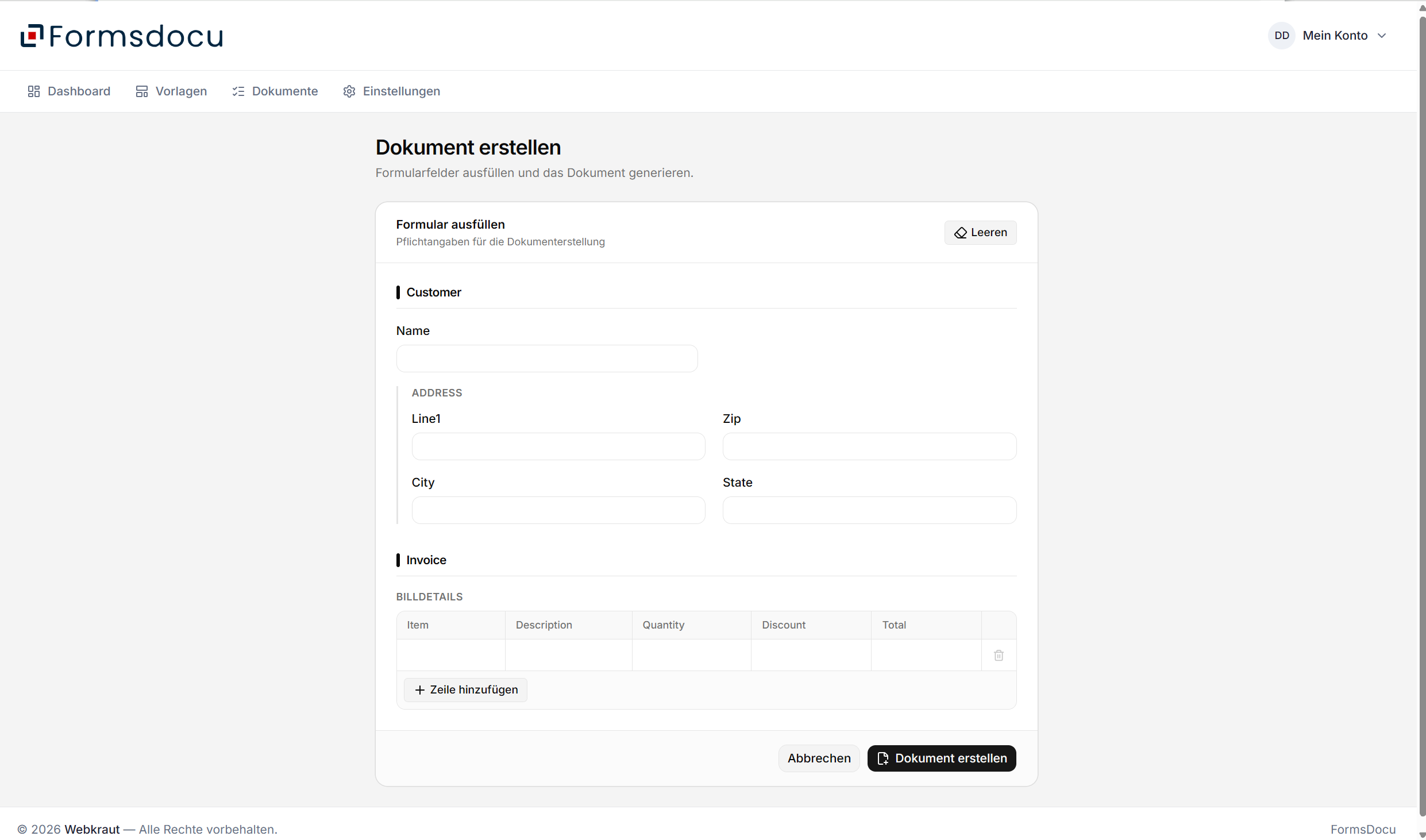Add a row via Zeile hinzufügen
The width and height of the screenshot is (1426, 840).
pyautogui.click(x=465, y=690)
